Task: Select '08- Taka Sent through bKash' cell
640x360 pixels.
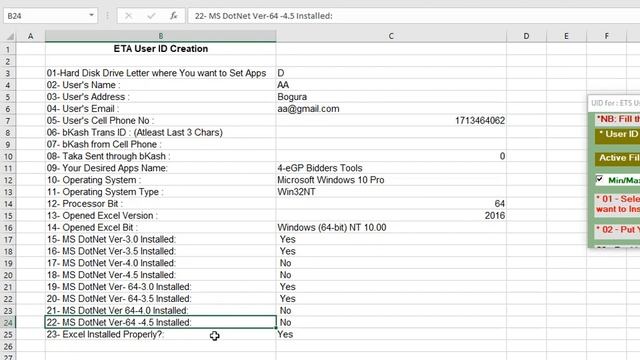Action: tap(160, 156)
